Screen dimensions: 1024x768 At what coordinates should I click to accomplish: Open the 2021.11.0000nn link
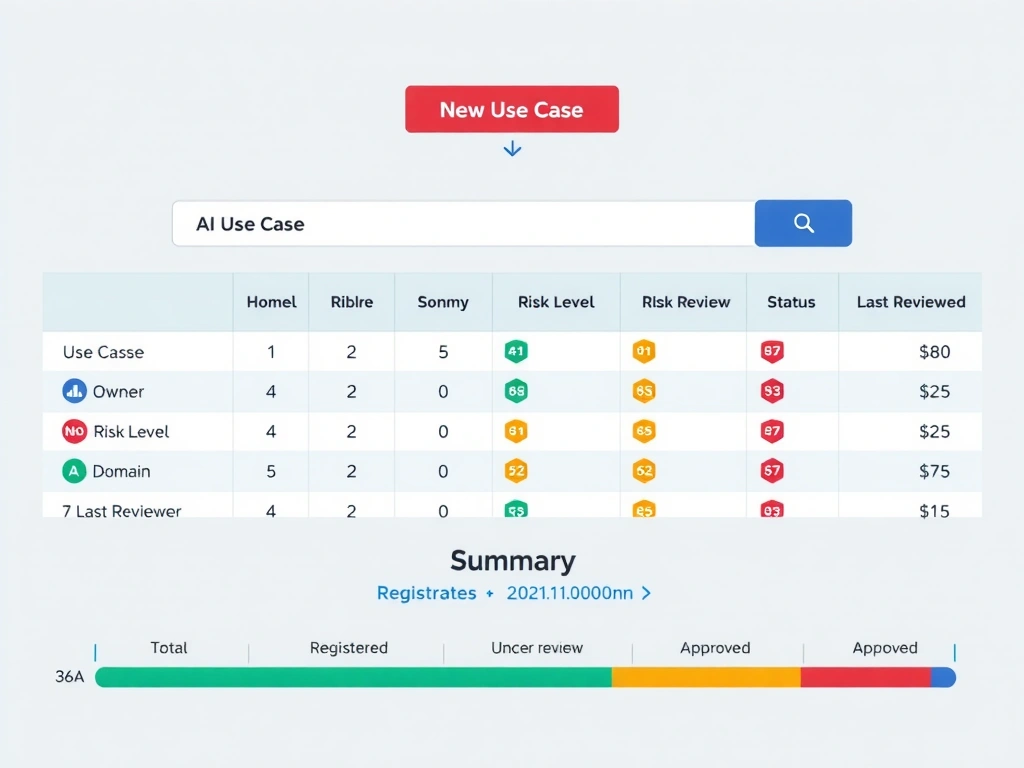pyautogui.click(x=569, y=593)
